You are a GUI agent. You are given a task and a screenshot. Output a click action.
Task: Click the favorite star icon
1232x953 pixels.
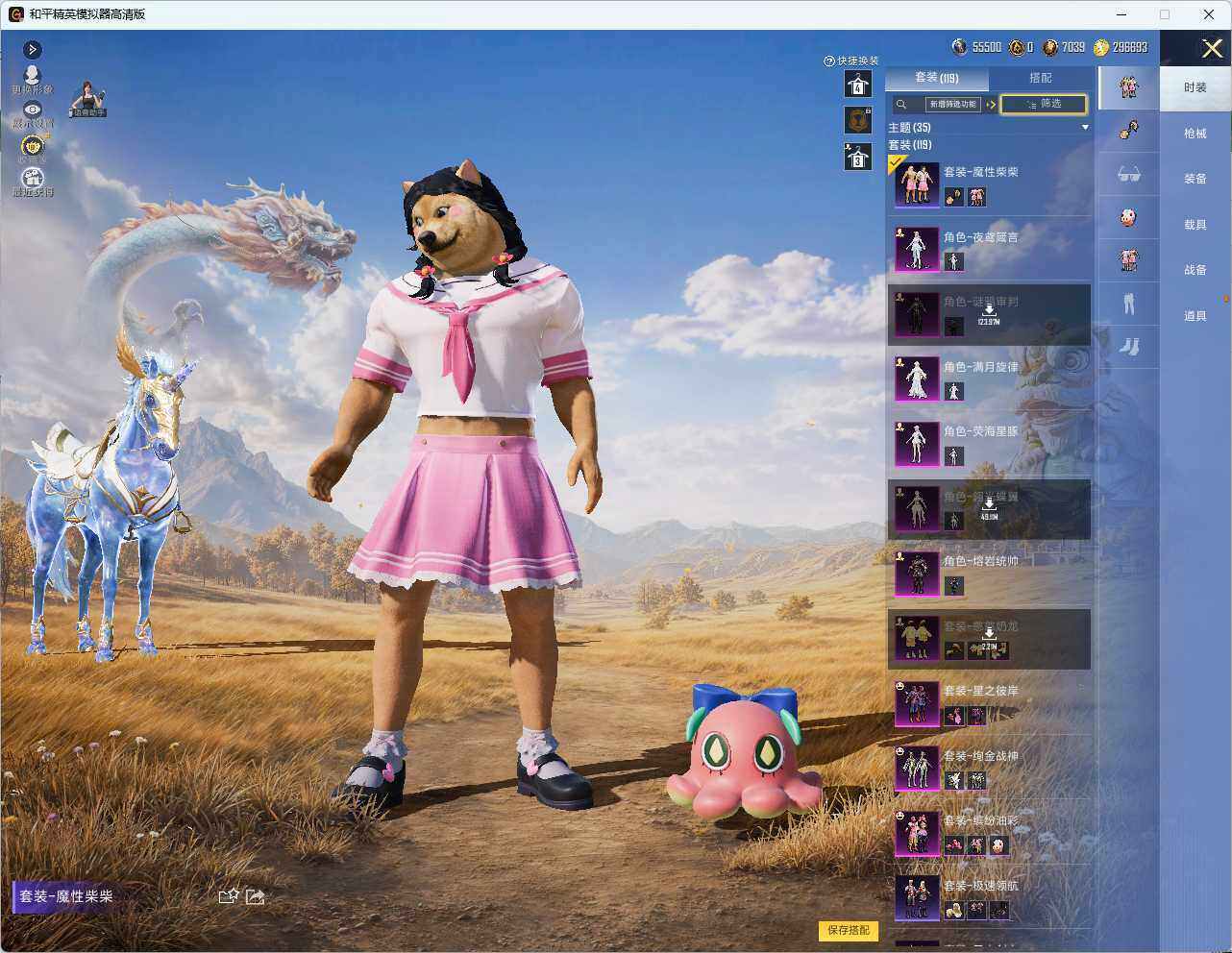click(x=228, y=896)
